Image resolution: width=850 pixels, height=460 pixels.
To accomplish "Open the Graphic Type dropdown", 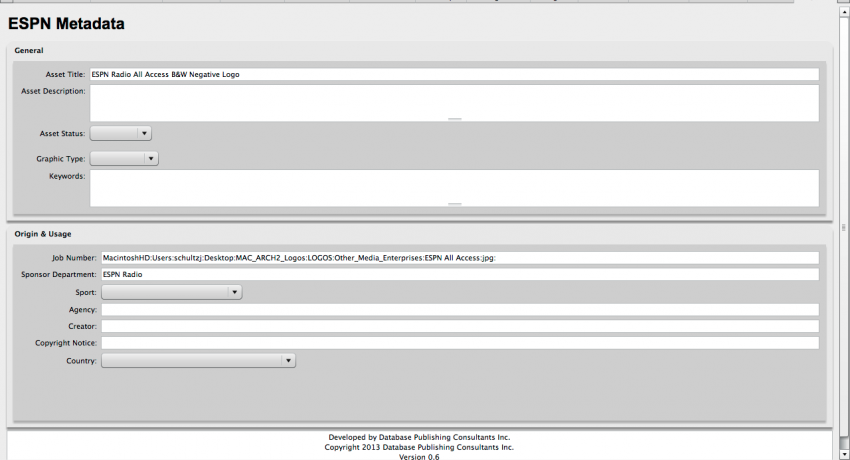I will 124,159.
